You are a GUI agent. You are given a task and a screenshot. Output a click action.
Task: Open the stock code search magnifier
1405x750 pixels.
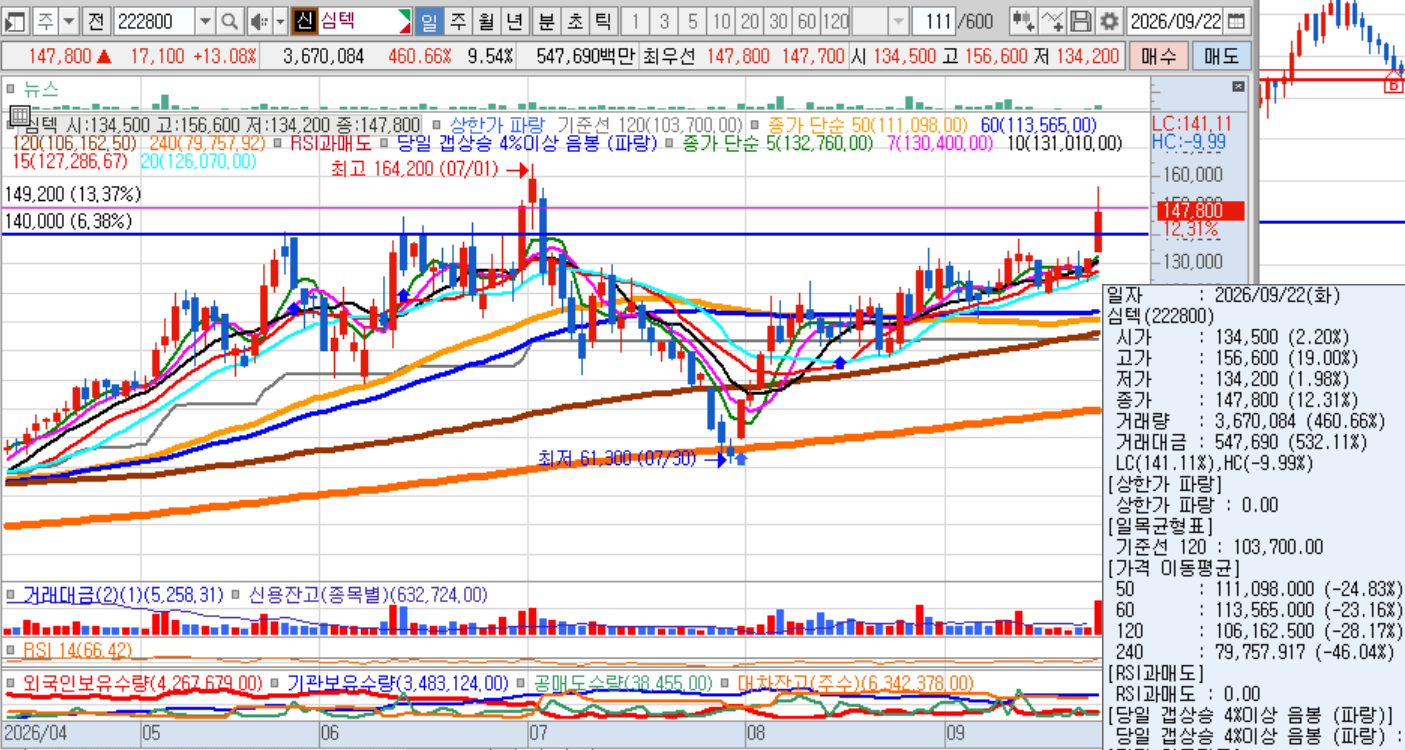pyautogui.click(x=230, y=20)
